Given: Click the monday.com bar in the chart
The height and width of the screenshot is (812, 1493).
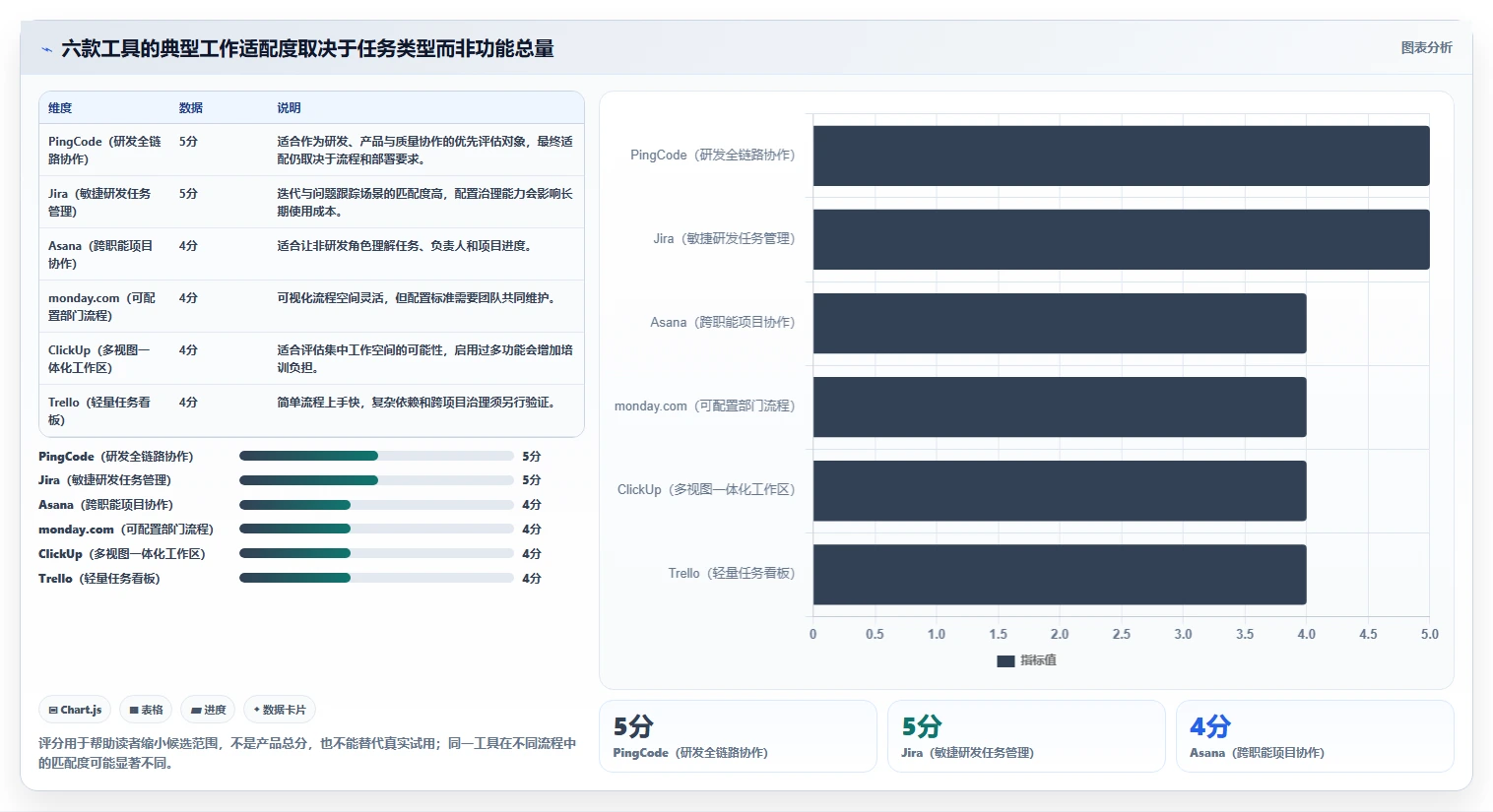Looking at the screenshot, I should point(1060,406).
